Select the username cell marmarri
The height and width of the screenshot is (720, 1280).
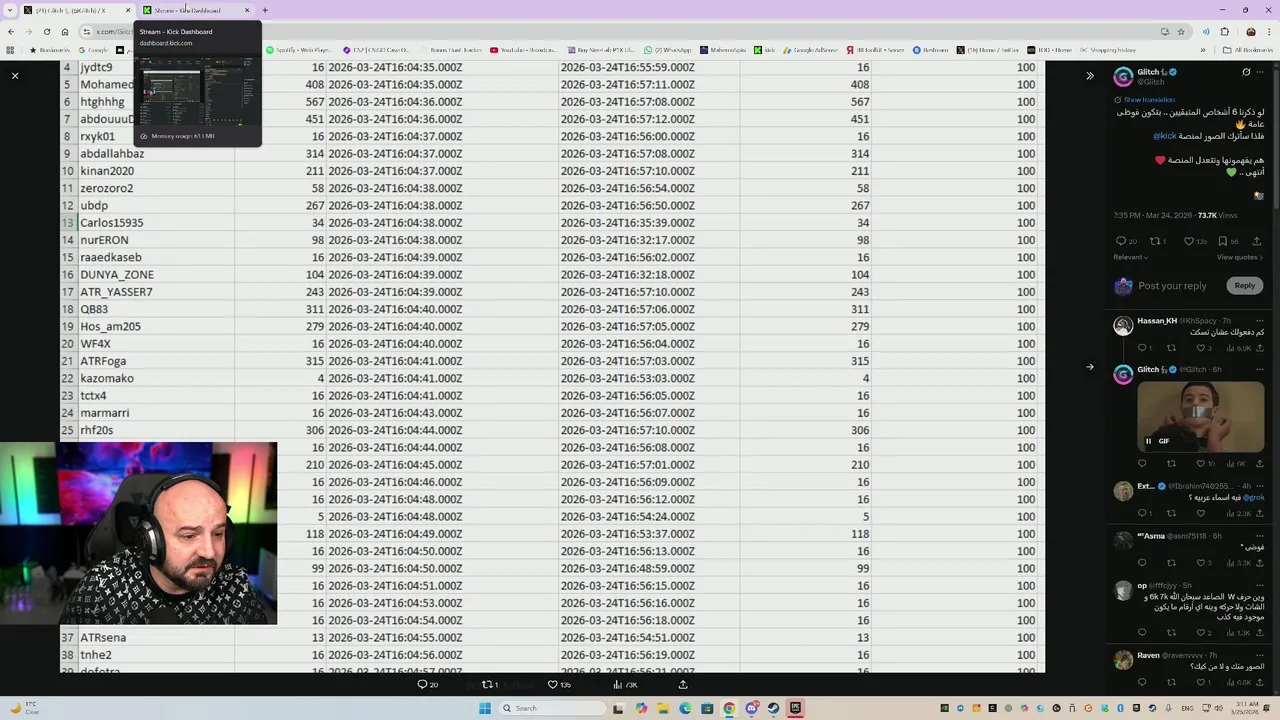coord(156,413)
